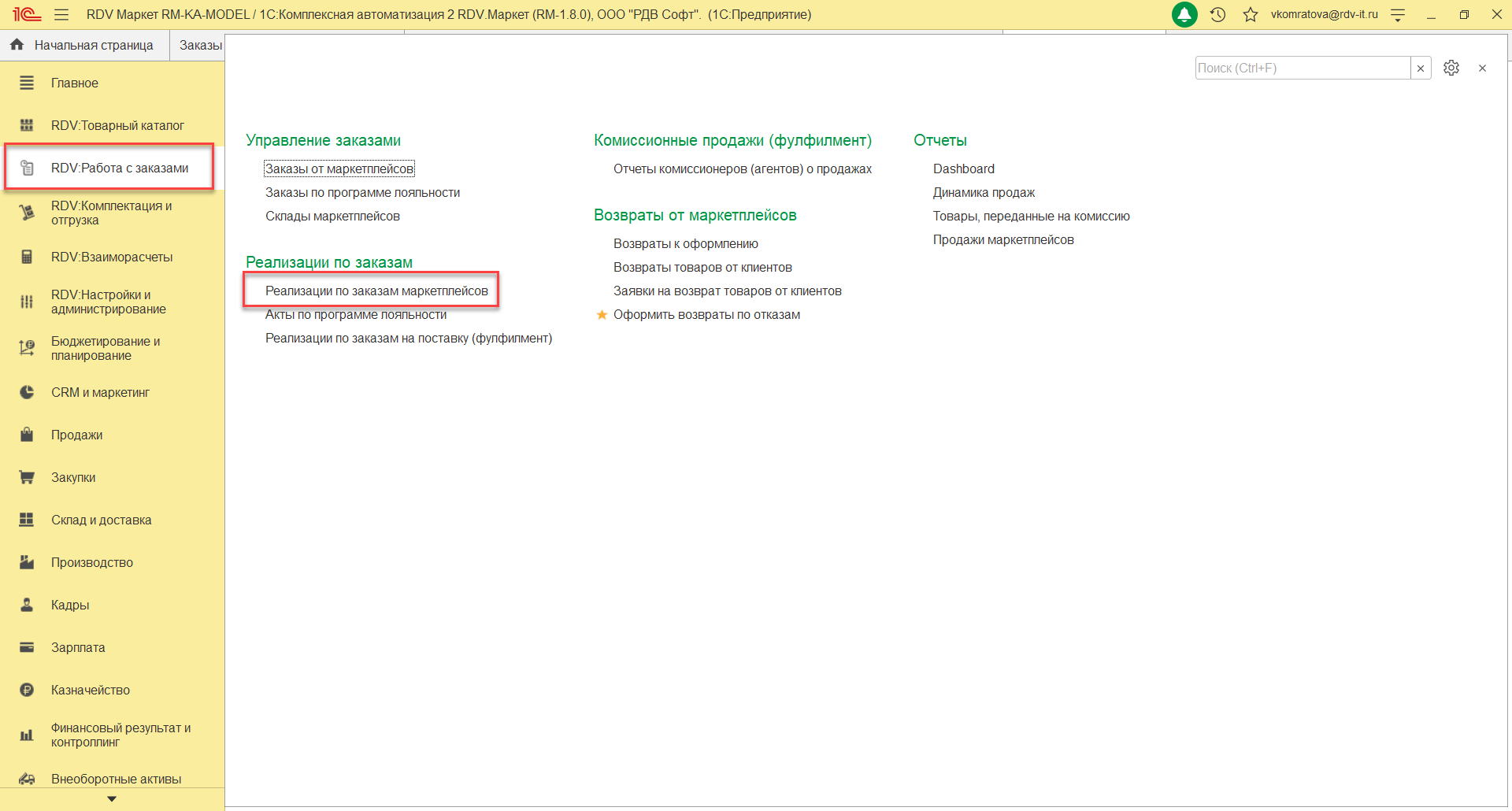Click the Внеоборотные активы icon
Image resolution: width=1512 pixels, height=811 pixels.
coord(27,779)
